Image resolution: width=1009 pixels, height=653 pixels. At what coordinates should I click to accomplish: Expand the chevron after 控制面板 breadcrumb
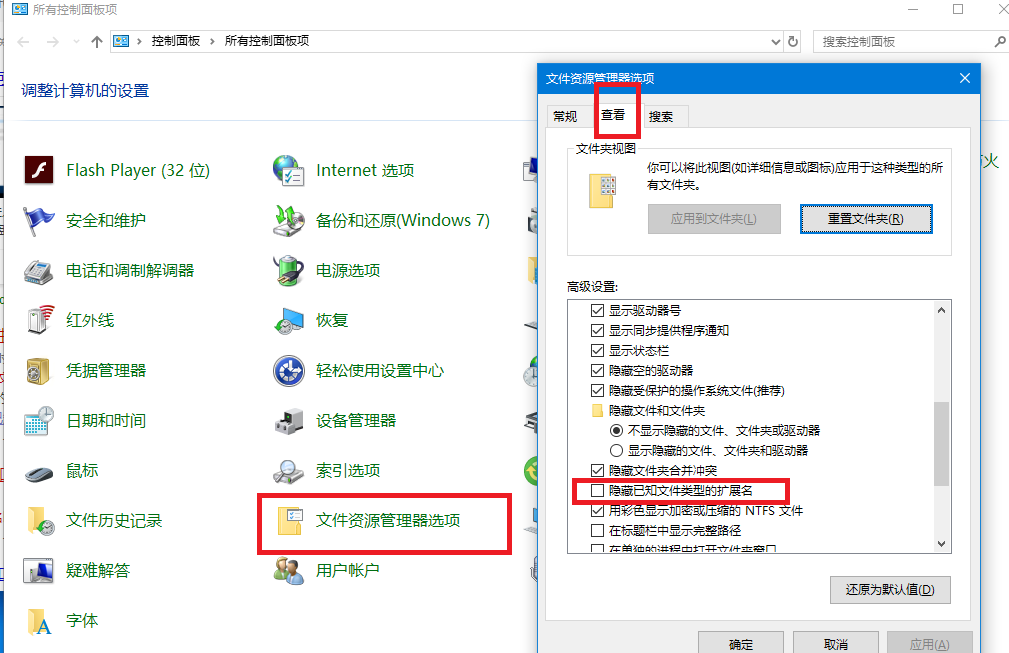point(212,41)
